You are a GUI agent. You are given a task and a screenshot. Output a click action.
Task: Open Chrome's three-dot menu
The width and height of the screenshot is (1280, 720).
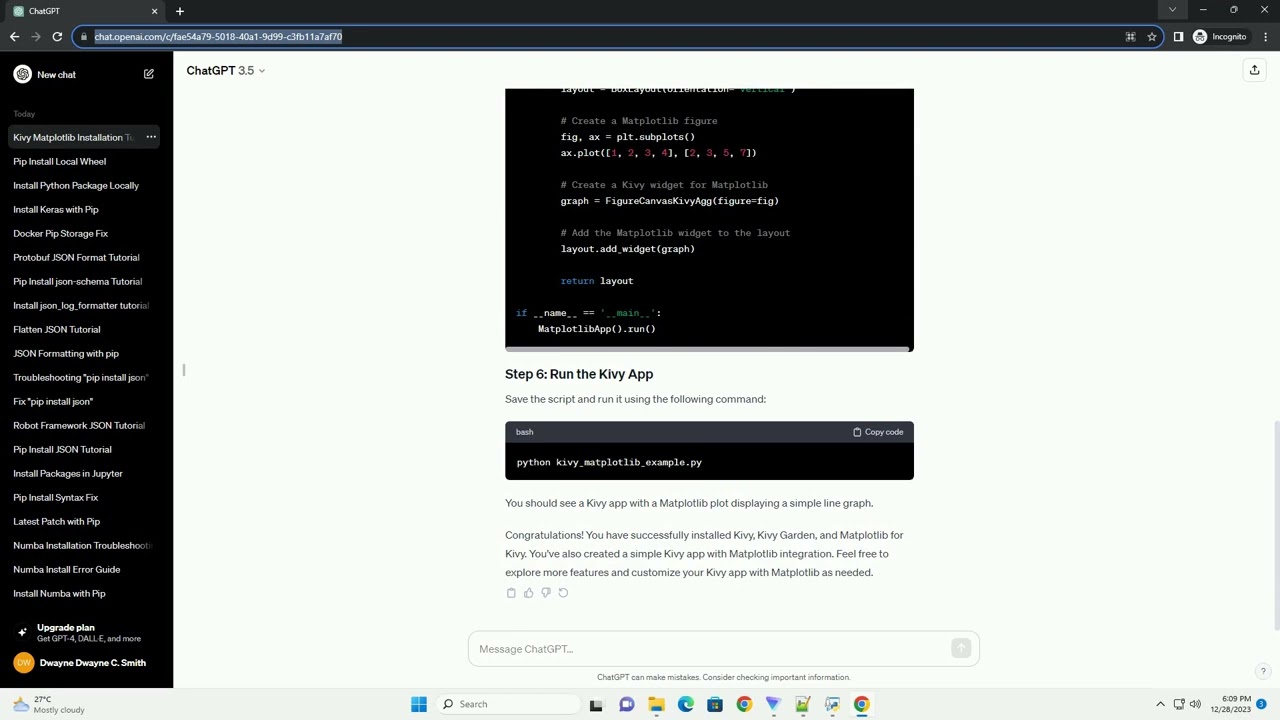[x=1266, y=37]
